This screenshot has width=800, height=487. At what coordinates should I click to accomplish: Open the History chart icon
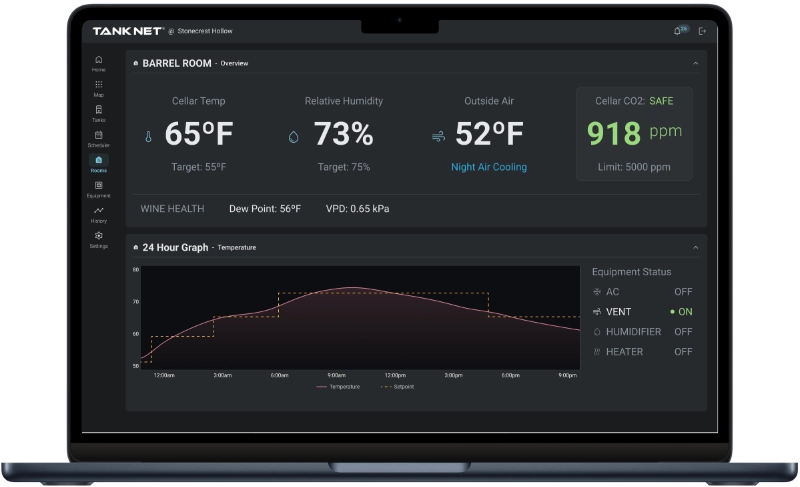98,210
